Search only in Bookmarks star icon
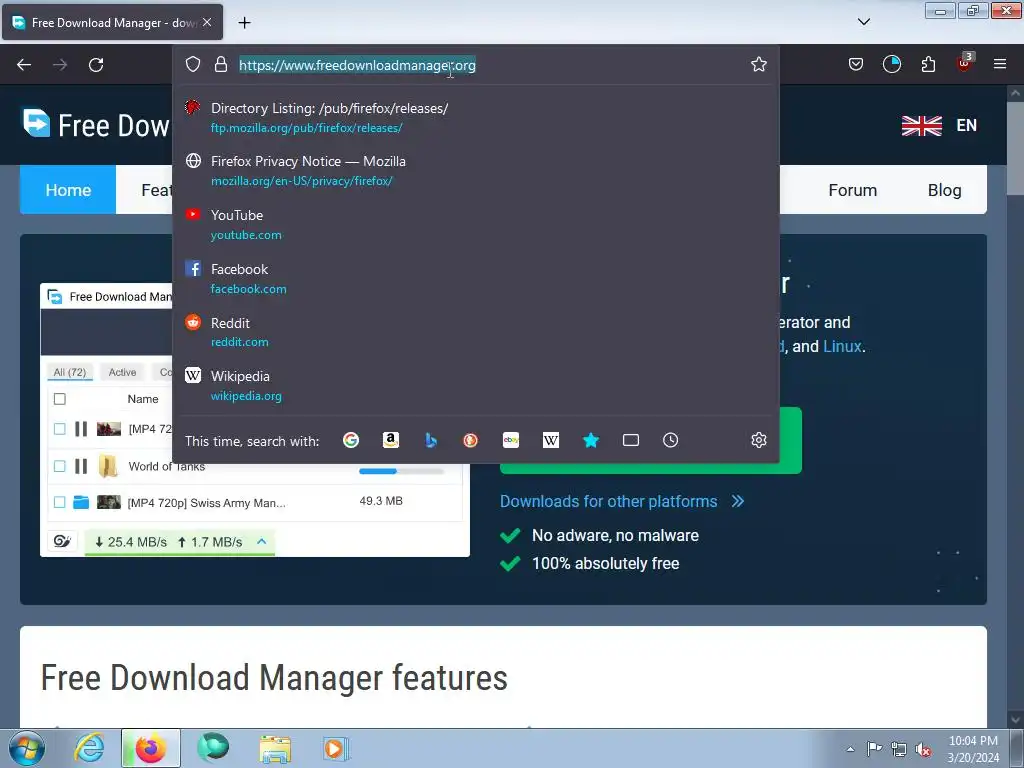 point(590,440)
